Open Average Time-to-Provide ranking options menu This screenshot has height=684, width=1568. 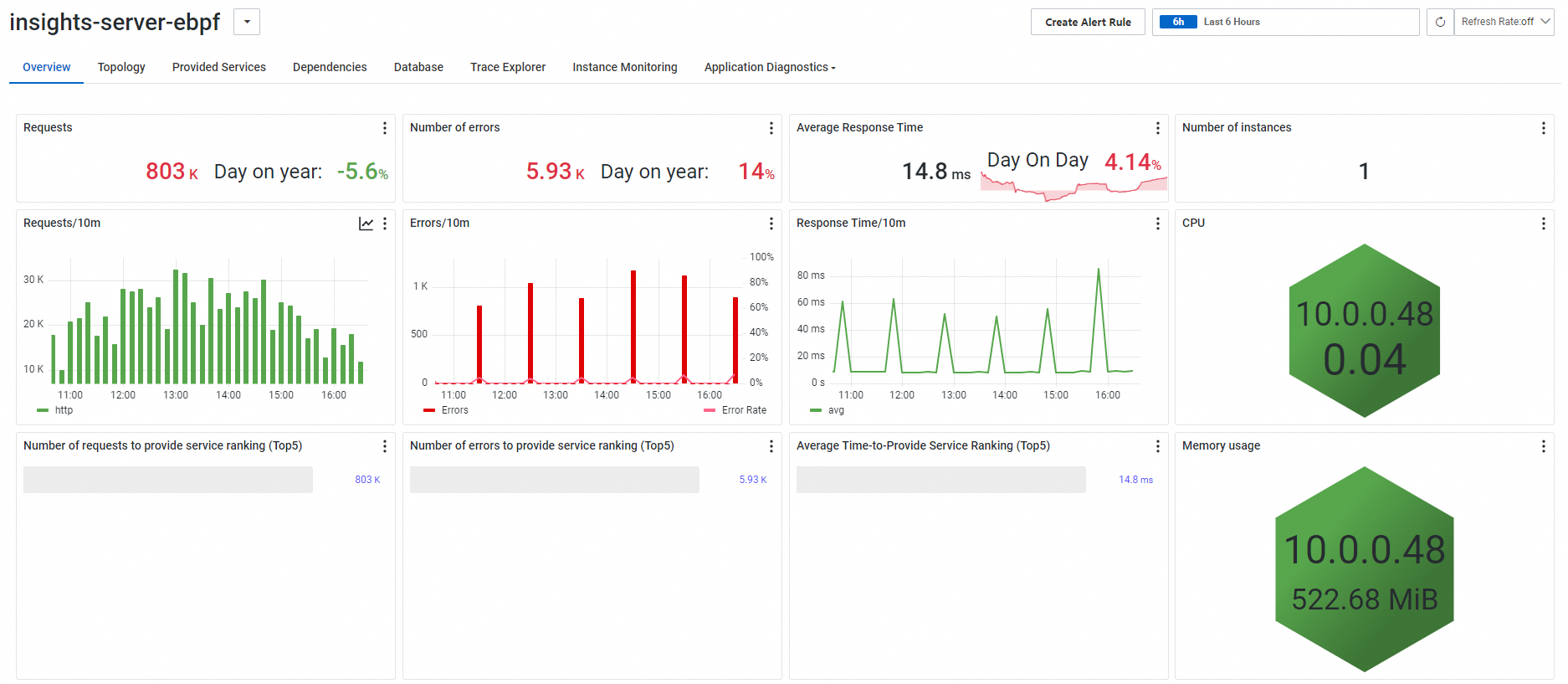click(1158, 446)
